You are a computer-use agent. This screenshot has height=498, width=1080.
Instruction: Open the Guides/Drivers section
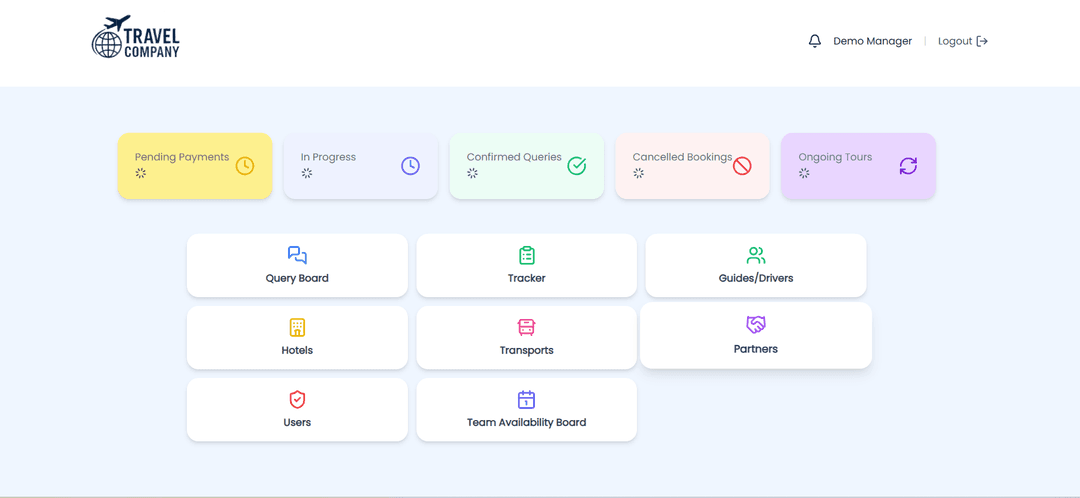(756, 266)
